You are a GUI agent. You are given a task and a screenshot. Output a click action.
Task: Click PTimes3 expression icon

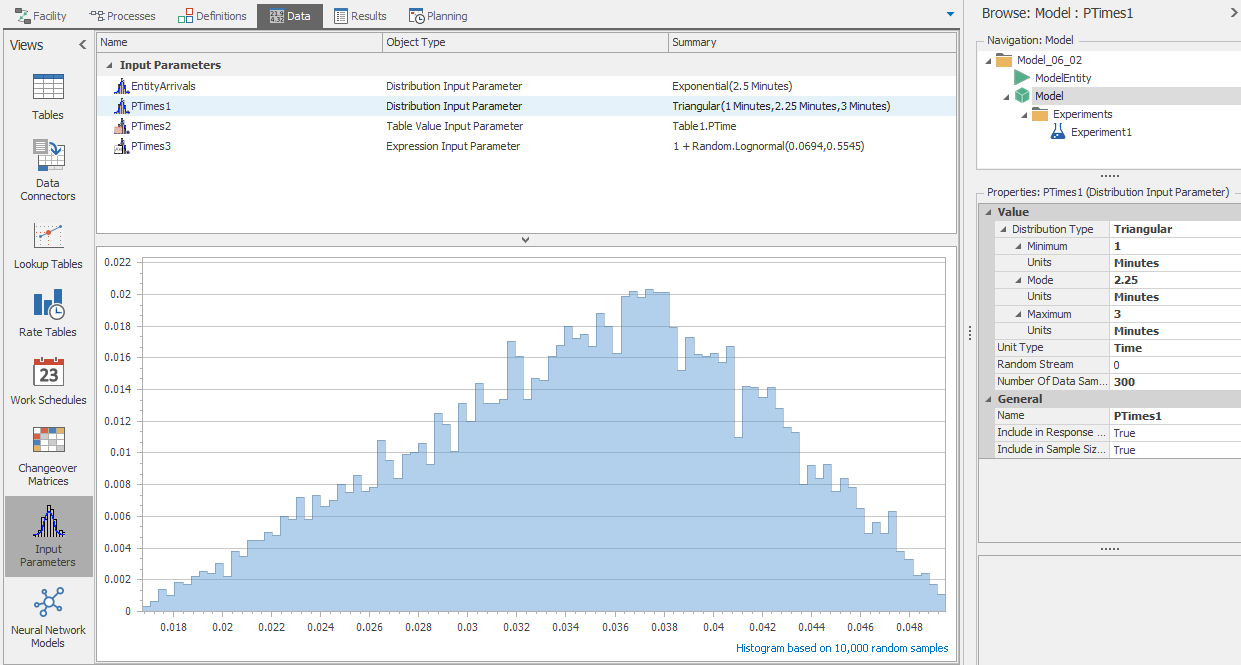[x=122, y=146]
